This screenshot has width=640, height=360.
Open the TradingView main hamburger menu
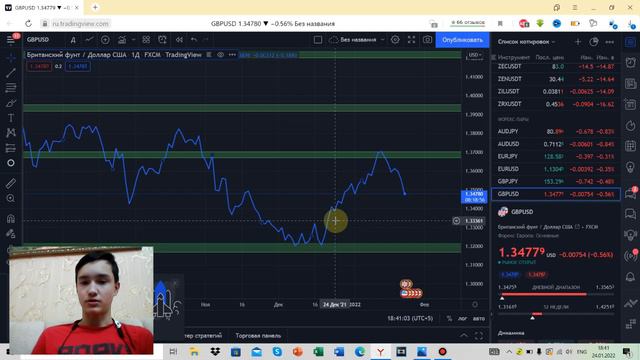coord(11,40)
